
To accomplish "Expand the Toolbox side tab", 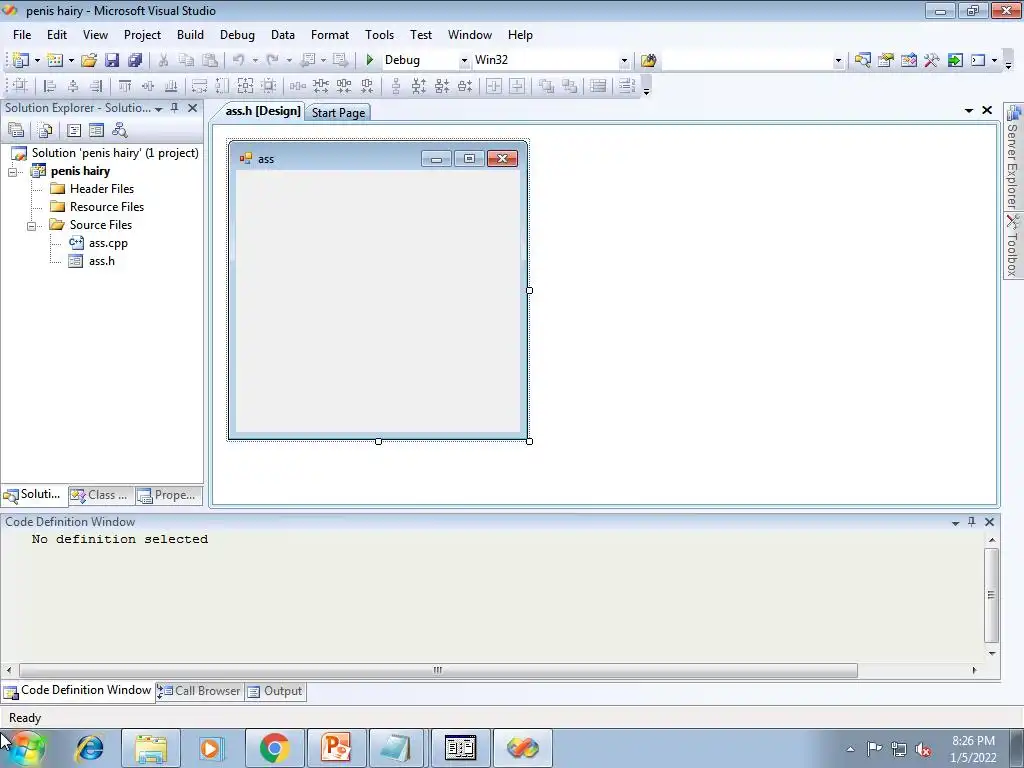I will [1013, 246].
